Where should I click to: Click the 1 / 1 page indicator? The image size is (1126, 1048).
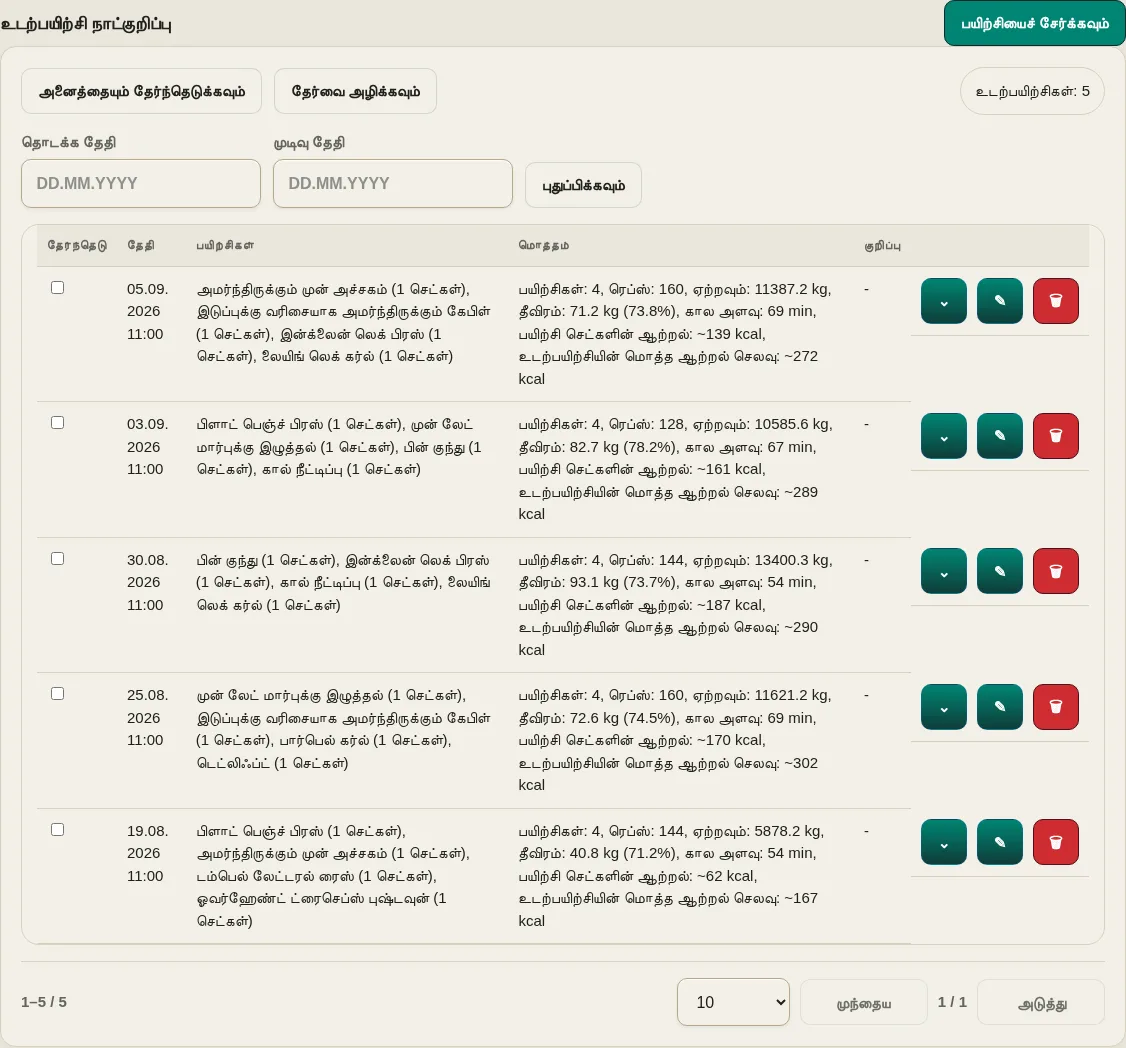pyautogui.click(x=952, y=1002)
